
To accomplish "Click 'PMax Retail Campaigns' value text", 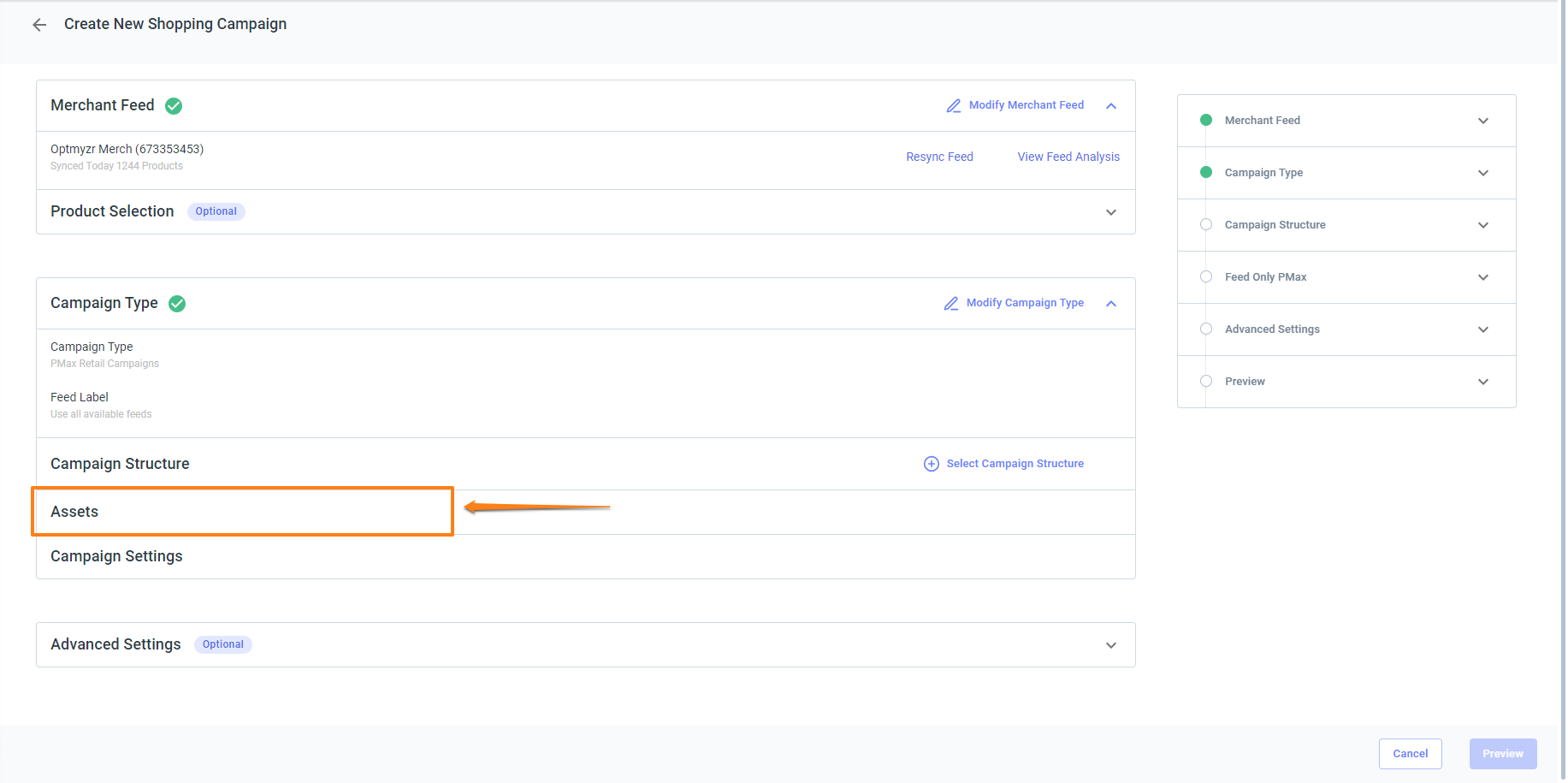I will 104,364.
